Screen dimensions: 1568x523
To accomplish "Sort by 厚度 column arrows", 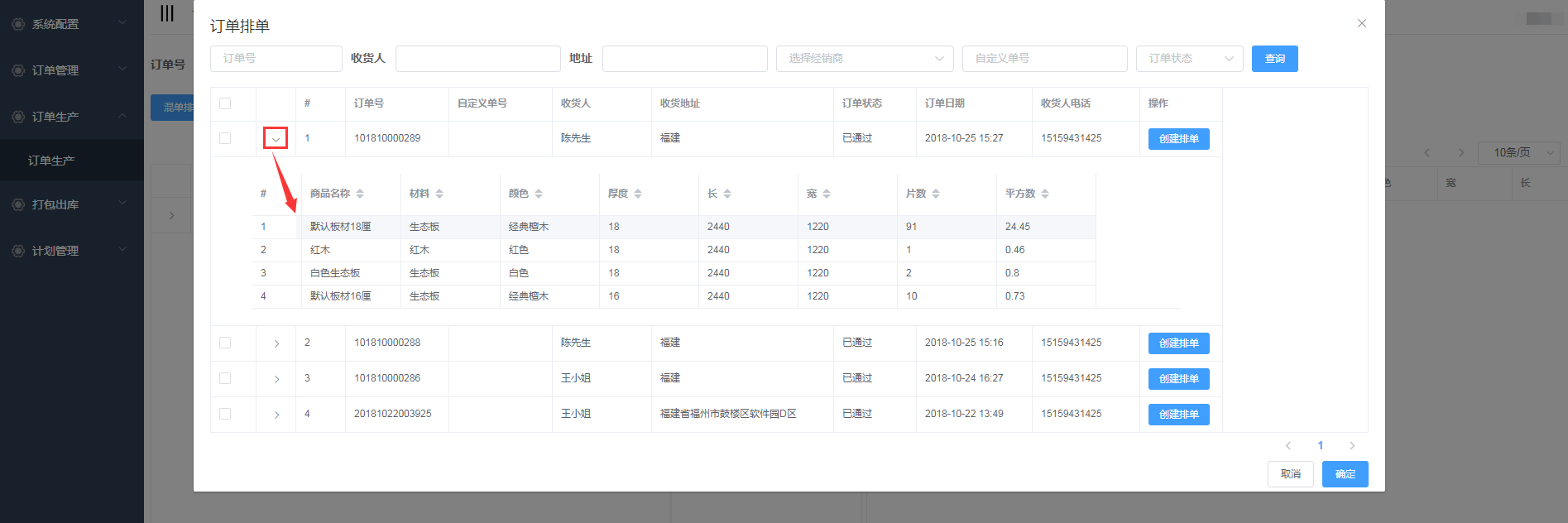I will click(x=638, y=194).
